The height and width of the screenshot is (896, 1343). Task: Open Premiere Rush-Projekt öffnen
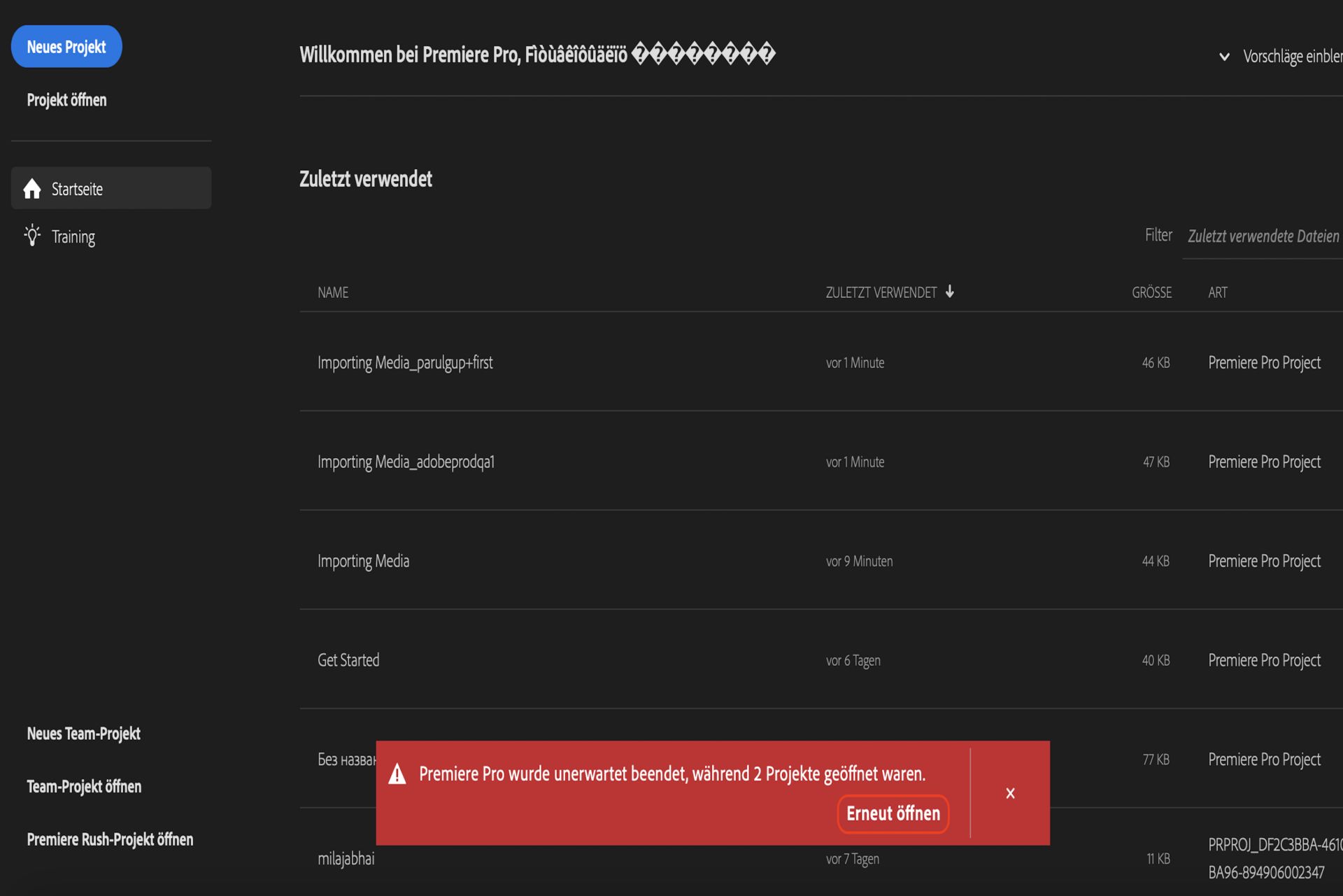110,839
